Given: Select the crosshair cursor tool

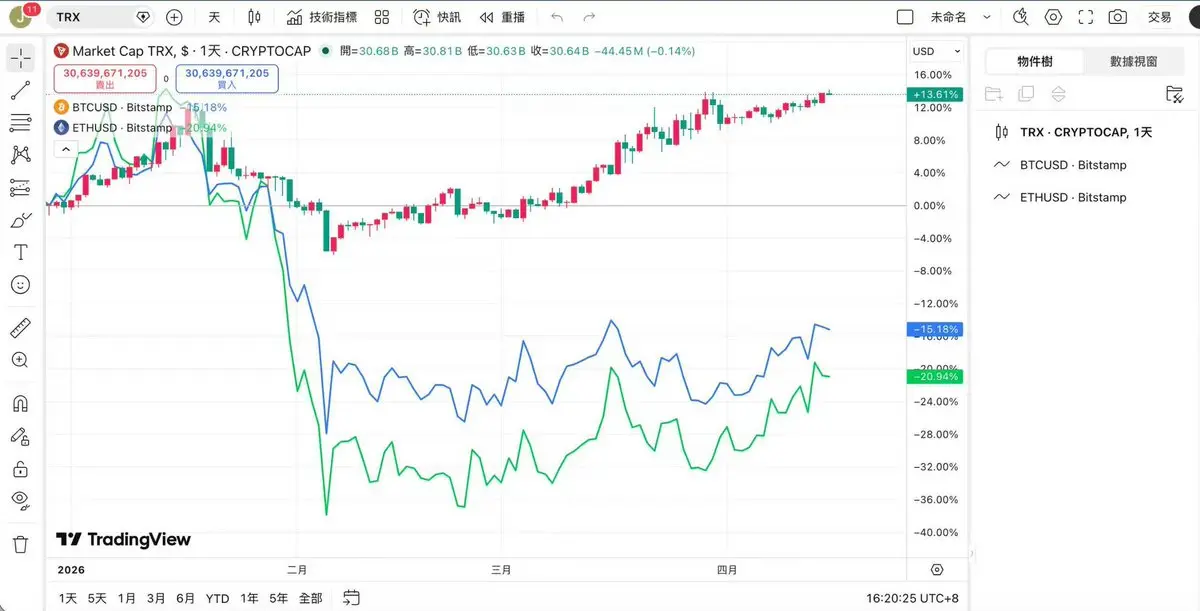Looking at the screenshot, I should (x=20, y=58).
